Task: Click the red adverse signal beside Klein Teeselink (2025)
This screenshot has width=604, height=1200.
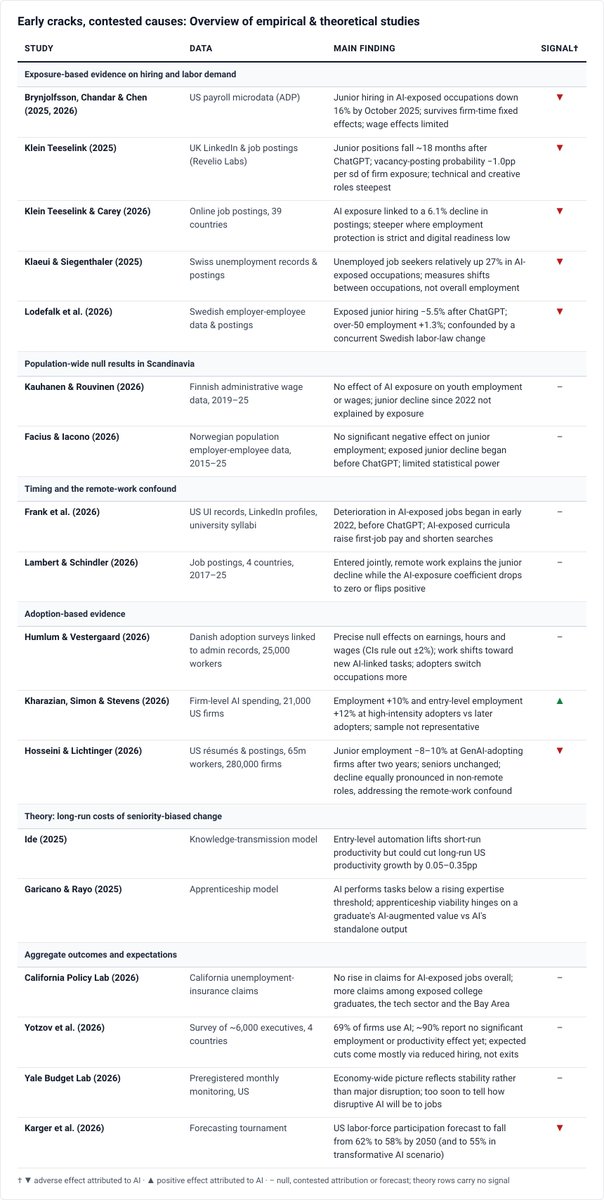Action: [x=559, y=148]
